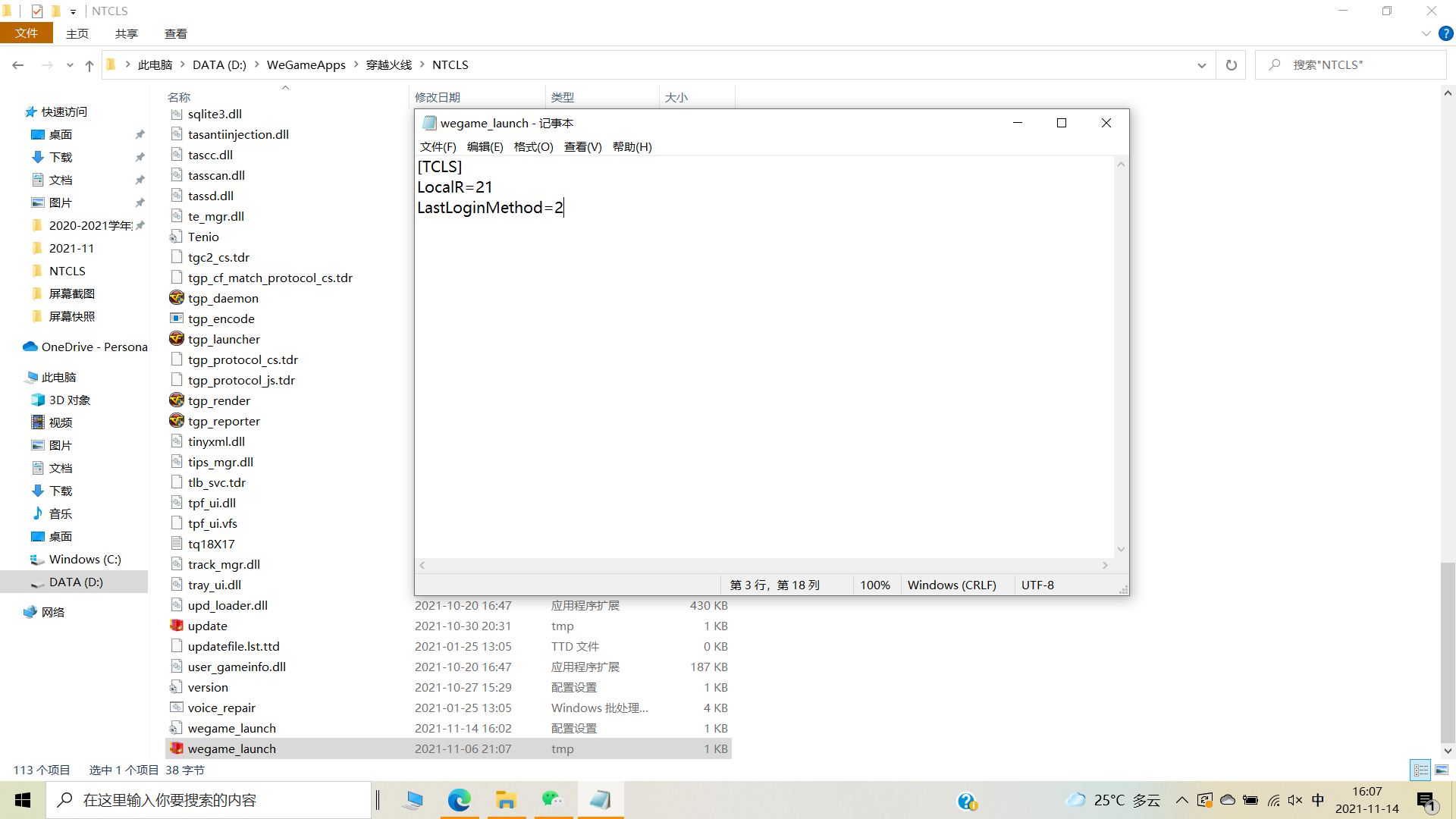Show hidden system tray icons

[1181, 800]
